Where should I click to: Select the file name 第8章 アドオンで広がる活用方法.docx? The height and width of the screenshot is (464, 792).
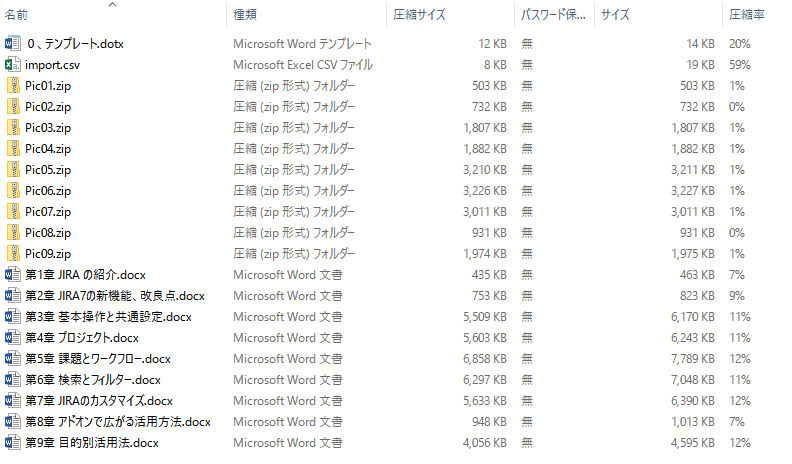click(x=118, y=422)
